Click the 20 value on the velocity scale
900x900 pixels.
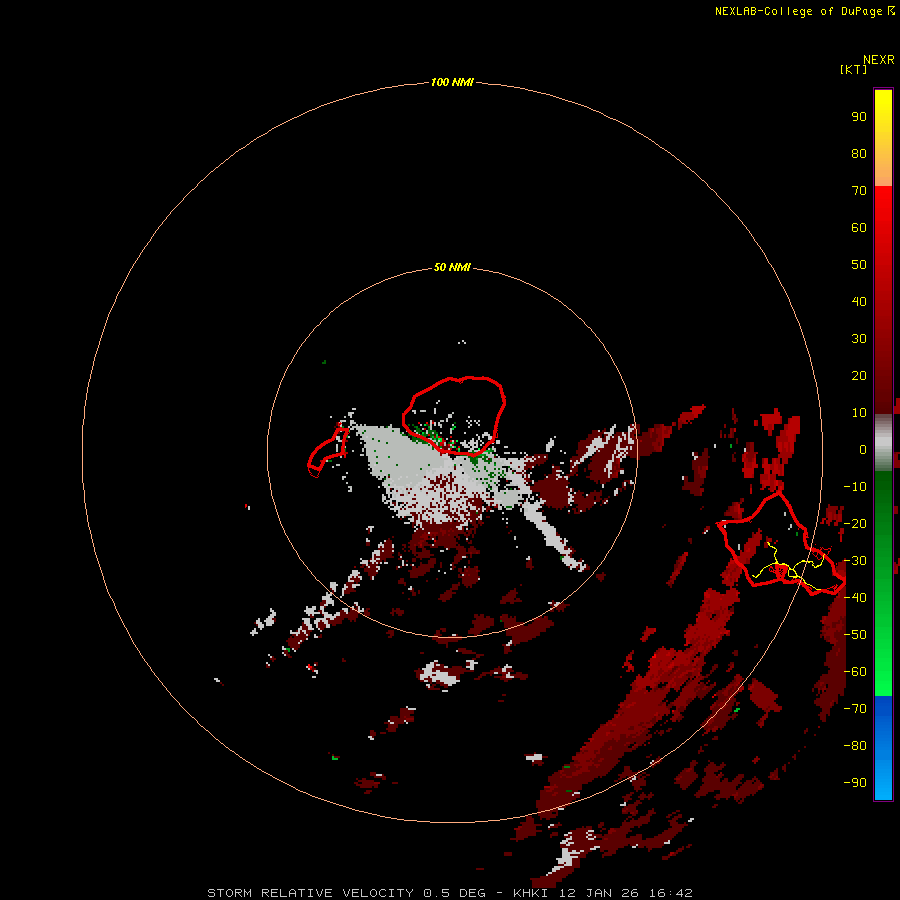tap(859, 376)
